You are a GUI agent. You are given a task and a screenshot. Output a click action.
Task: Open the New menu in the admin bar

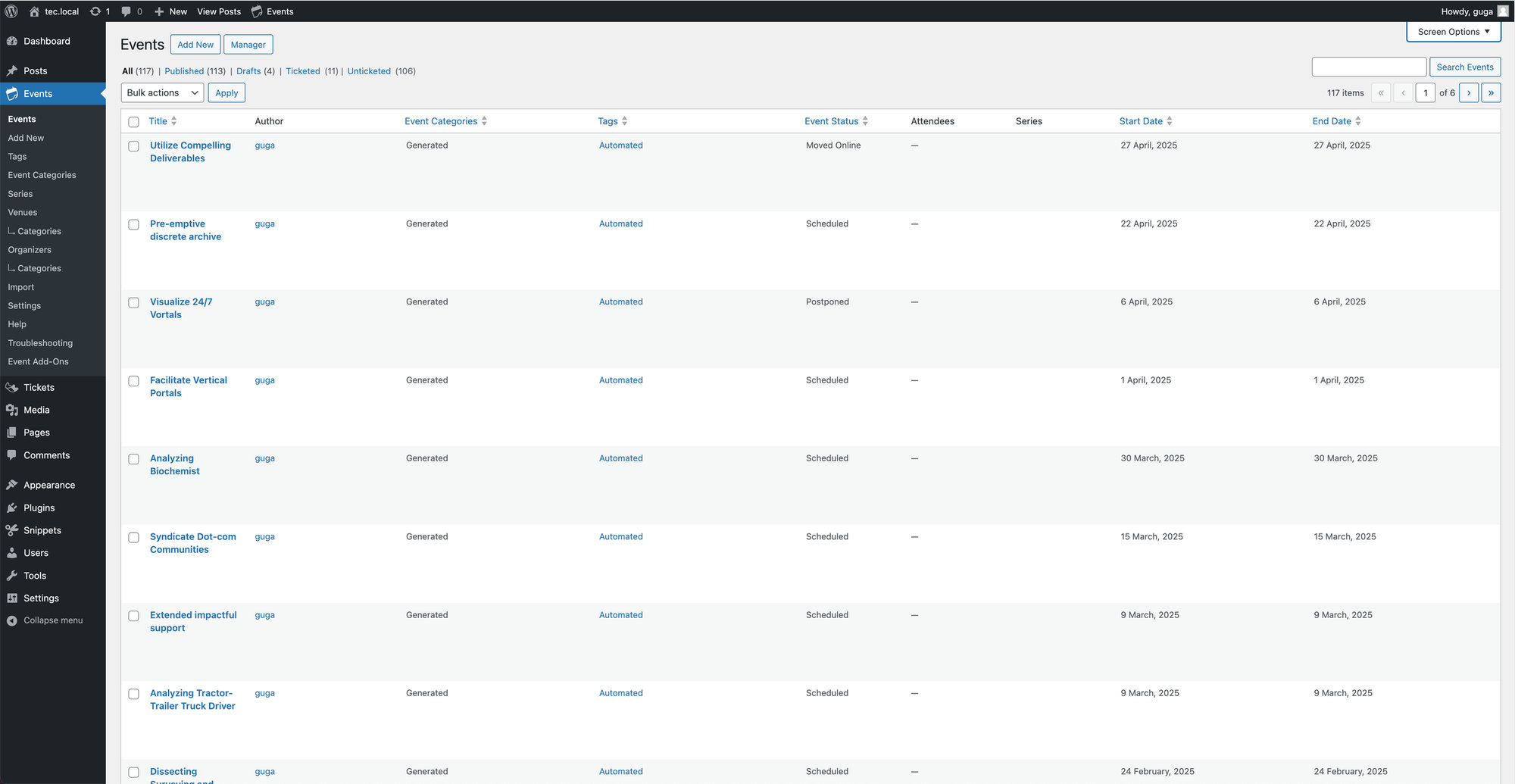tap(170, 11)
